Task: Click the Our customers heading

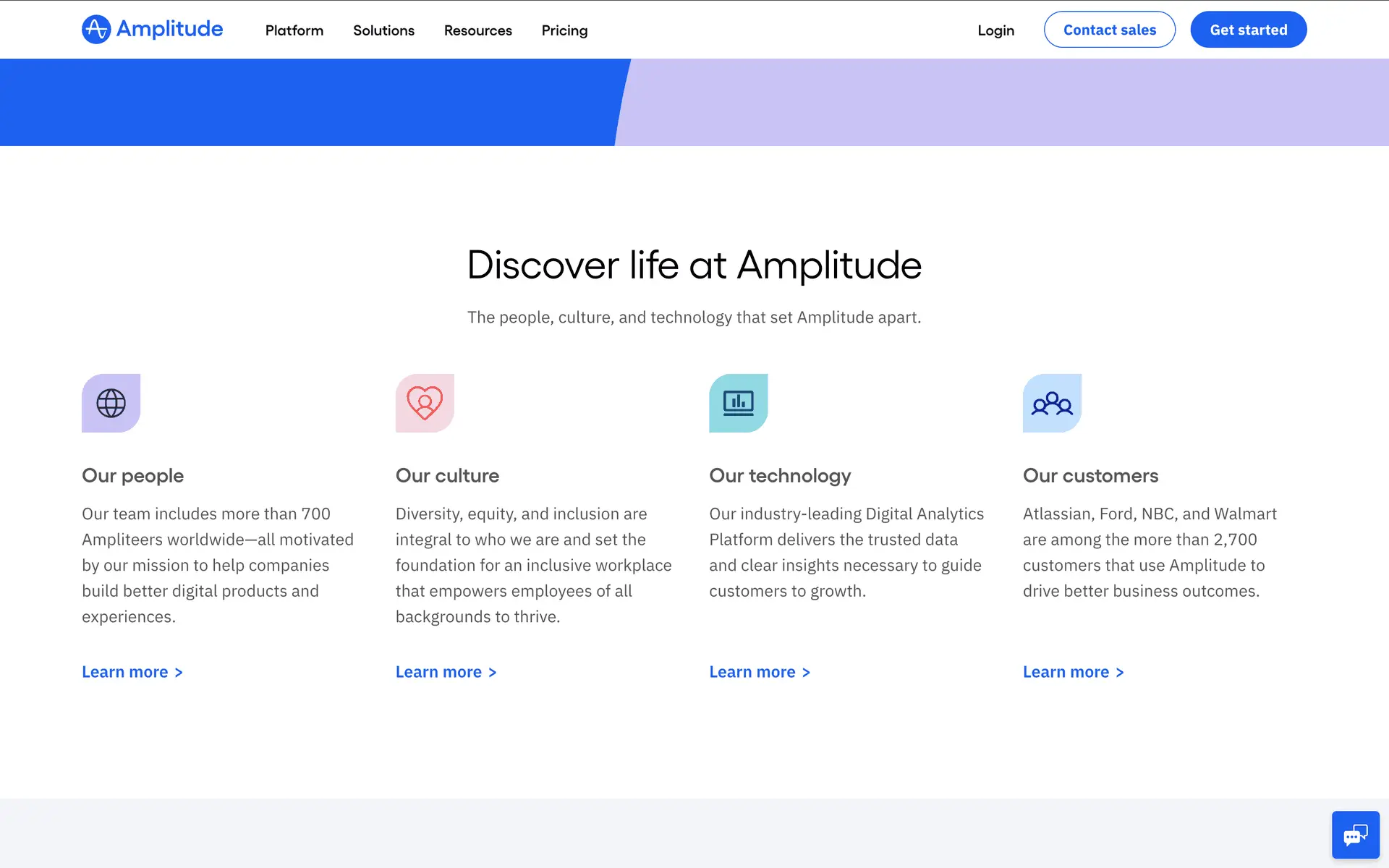Action: coord(1090,475)
